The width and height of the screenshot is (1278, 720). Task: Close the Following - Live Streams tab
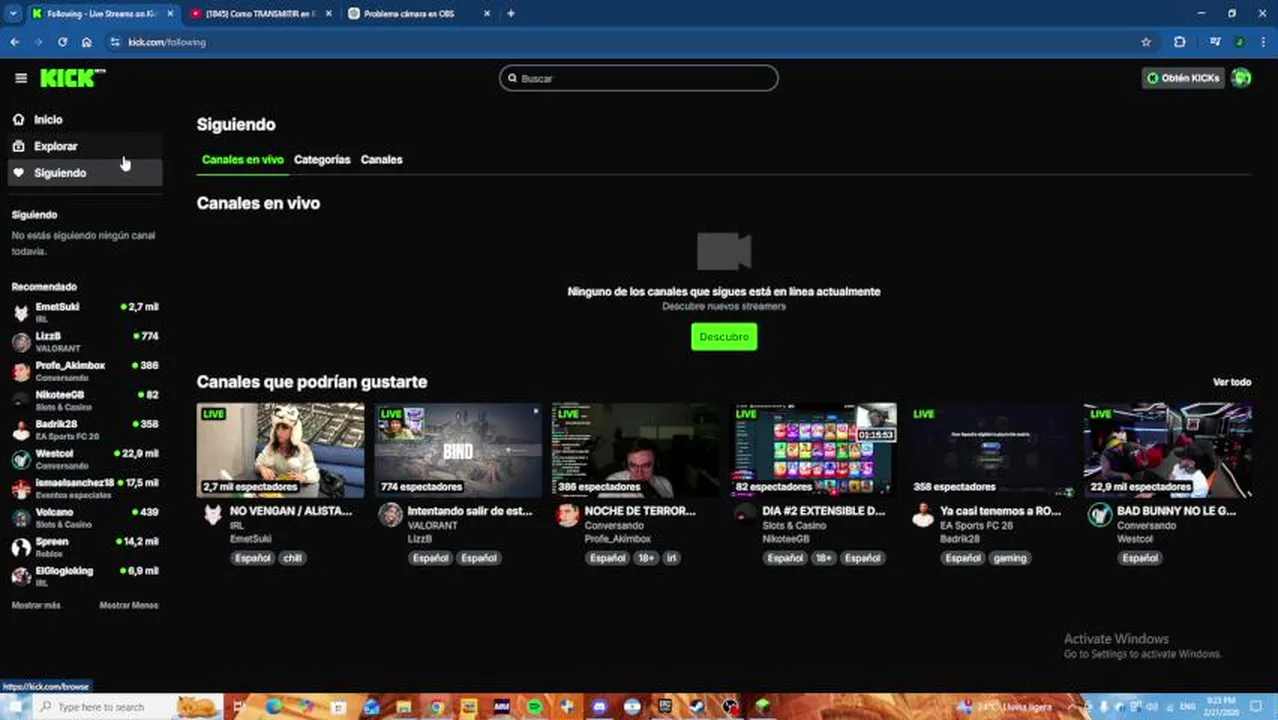tap(170, 14)
